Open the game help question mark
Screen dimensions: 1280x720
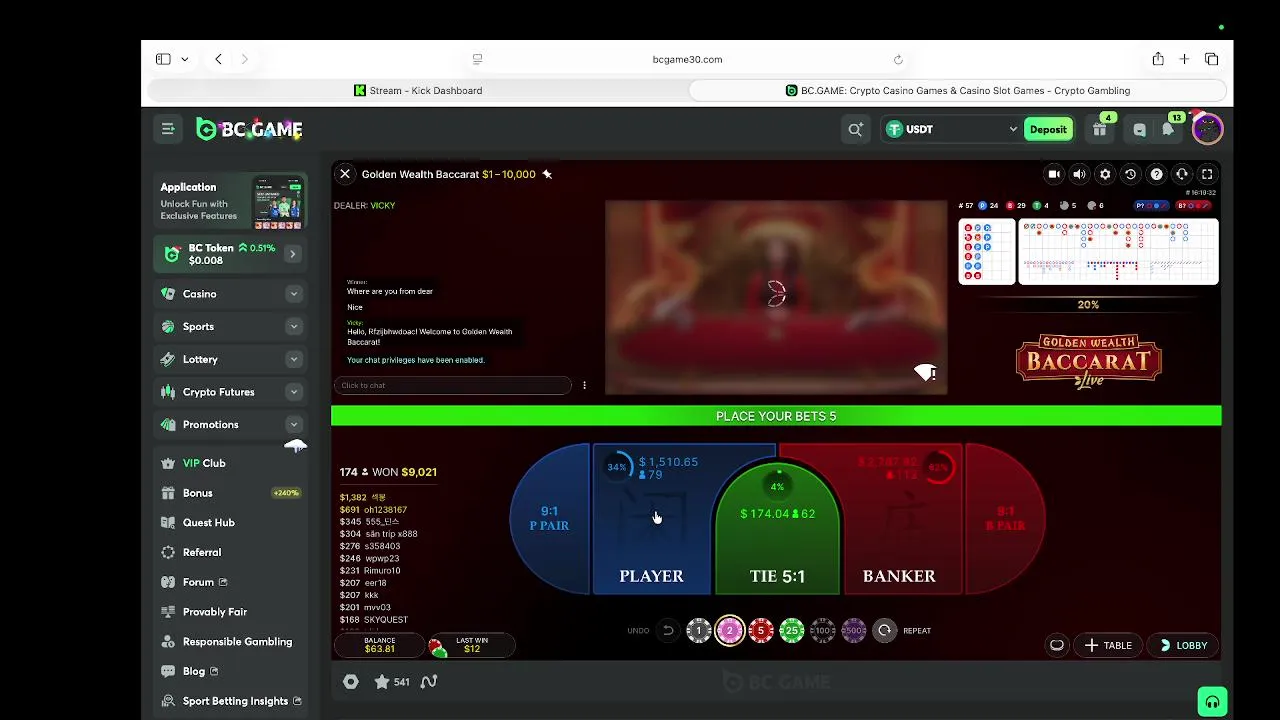(1156, 174)
